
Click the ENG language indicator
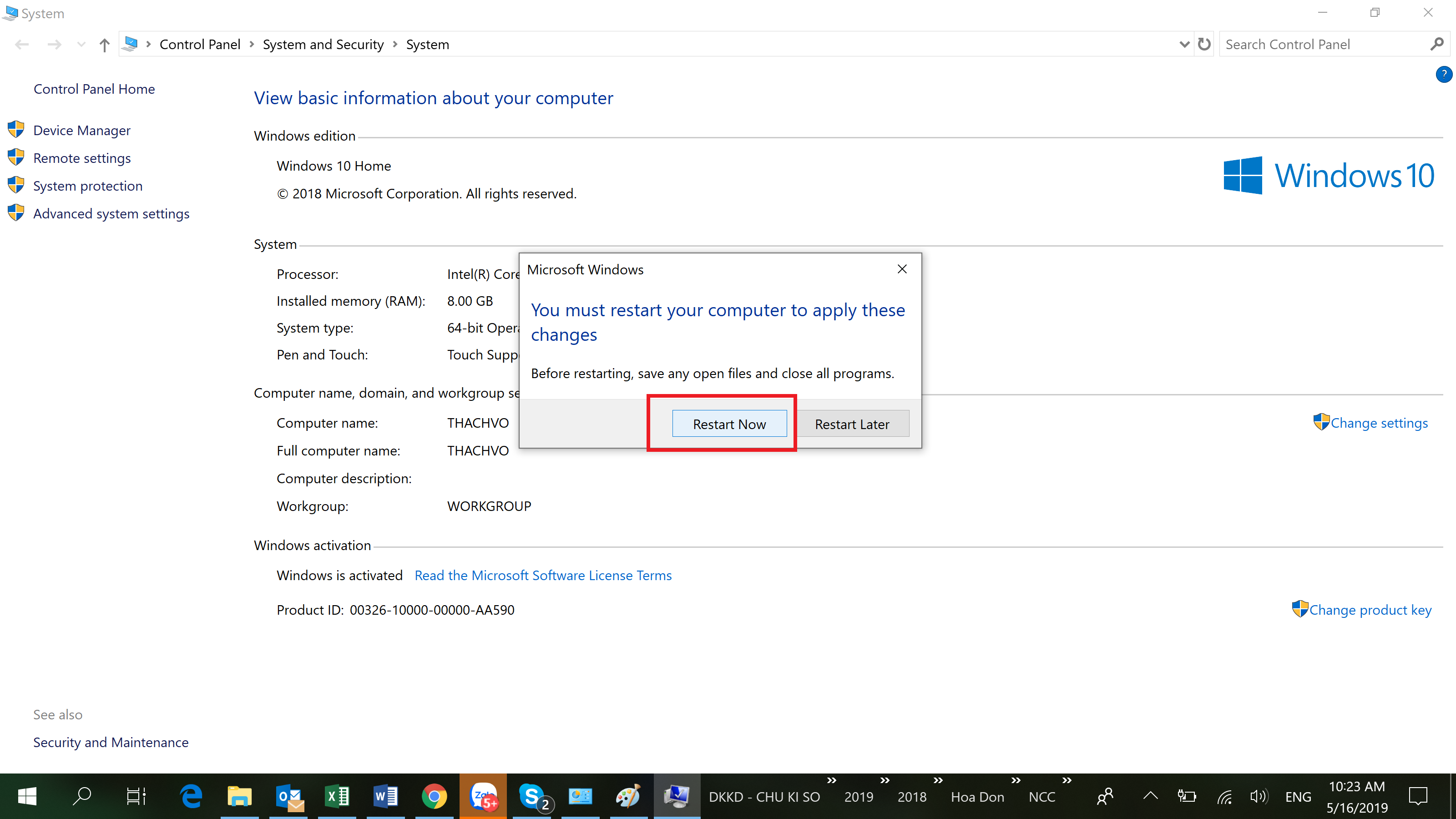tap(1298, 797)
